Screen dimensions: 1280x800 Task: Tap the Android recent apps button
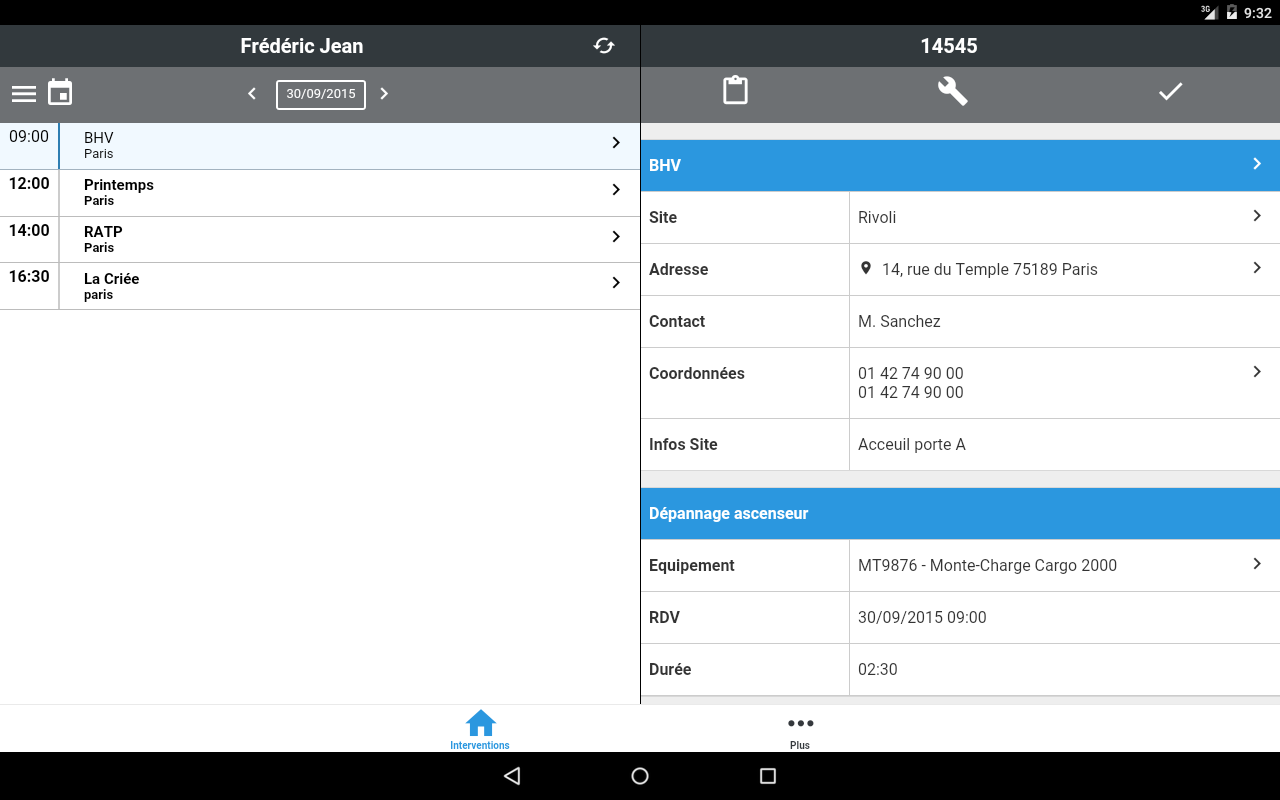(768, 776)
